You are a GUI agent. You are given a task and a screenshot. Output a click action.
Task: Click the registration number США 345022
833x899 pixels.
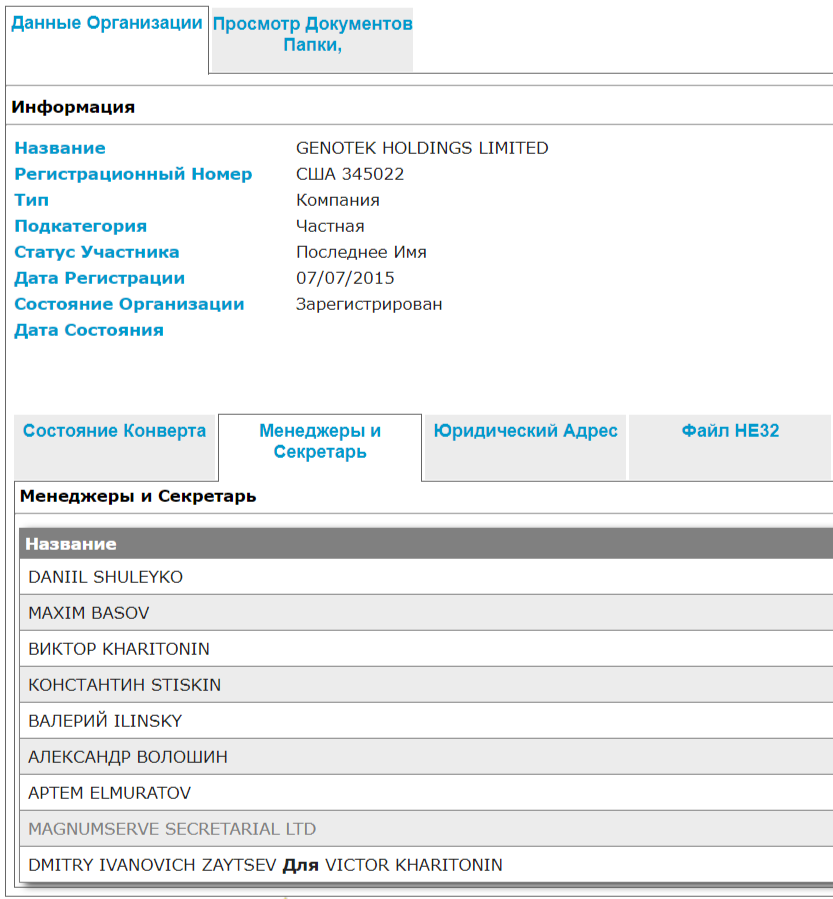click(x=350, y=174)
